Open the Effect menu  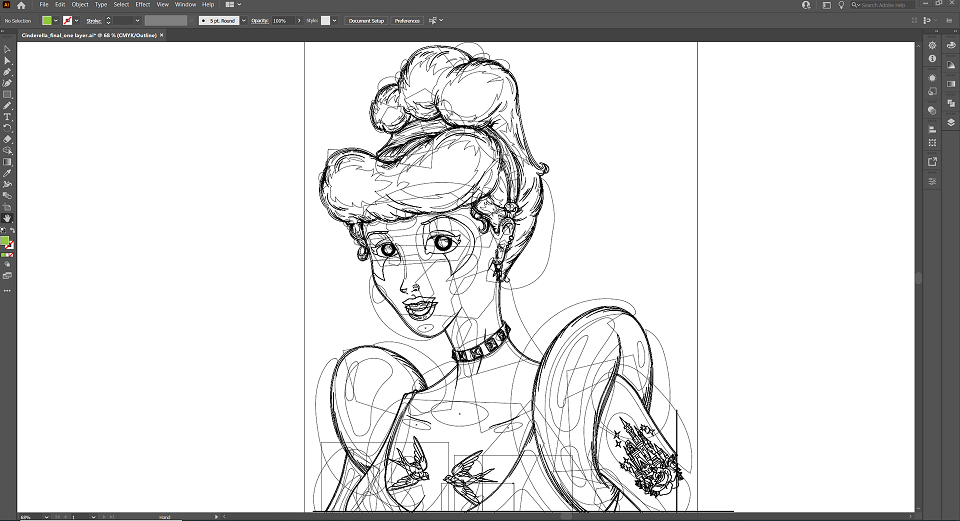143,4
